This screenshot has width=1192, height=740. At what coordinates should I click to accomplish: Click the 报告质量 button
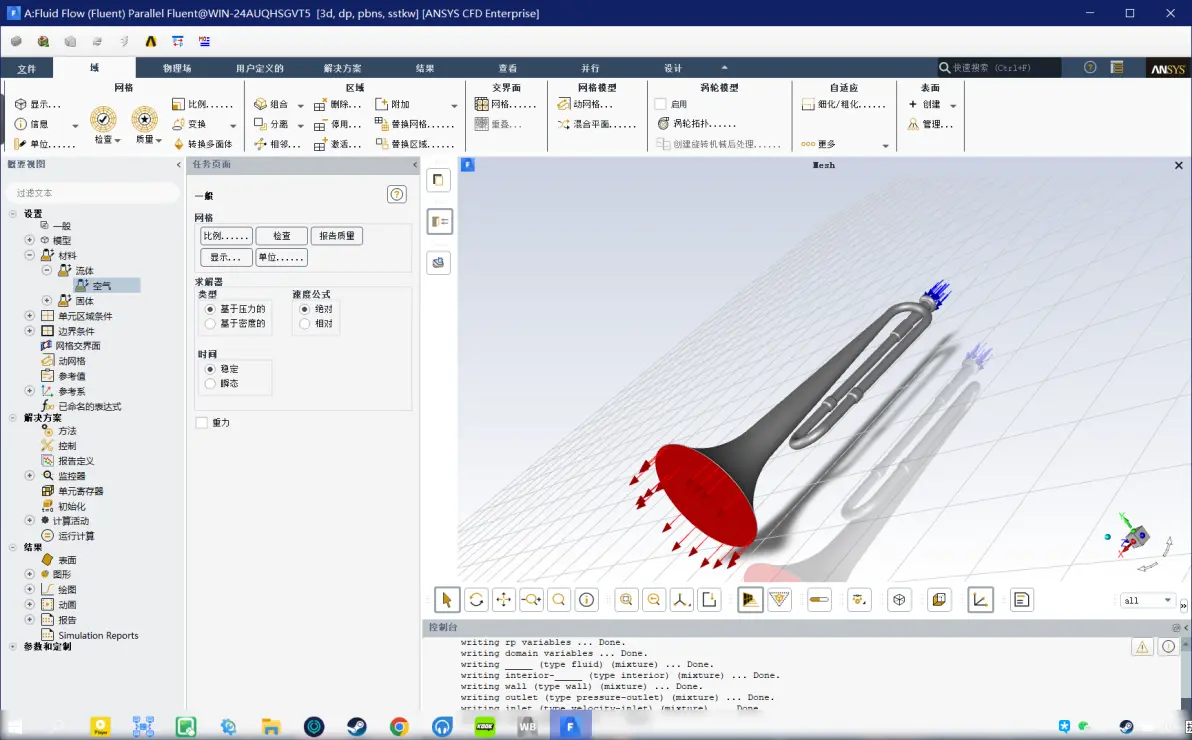coord(336,236)
